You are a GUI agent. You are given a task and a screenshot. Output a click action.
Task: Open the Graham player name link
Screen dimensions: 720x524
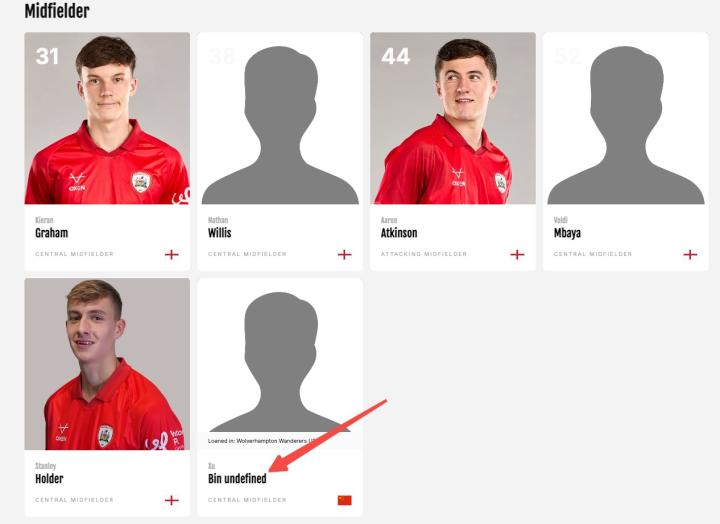coord(51,233)
